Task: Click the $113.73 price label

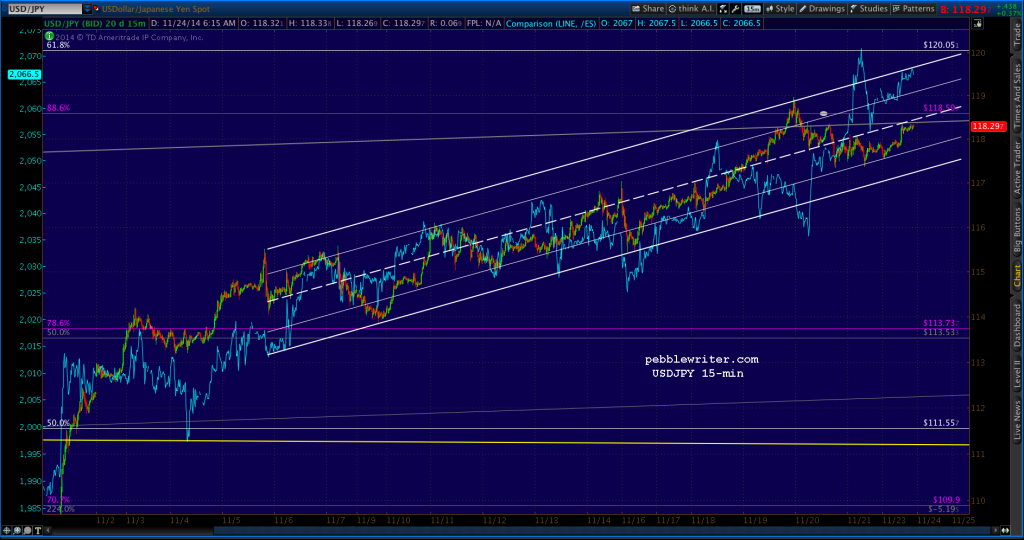Action: click(x=941, y=323)
